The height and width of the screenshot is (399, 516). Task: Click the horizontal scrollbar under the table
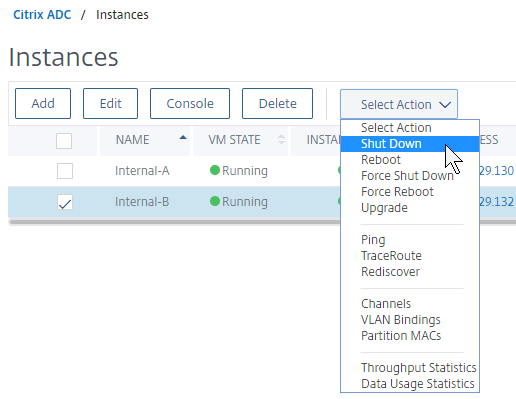[175, 222]
